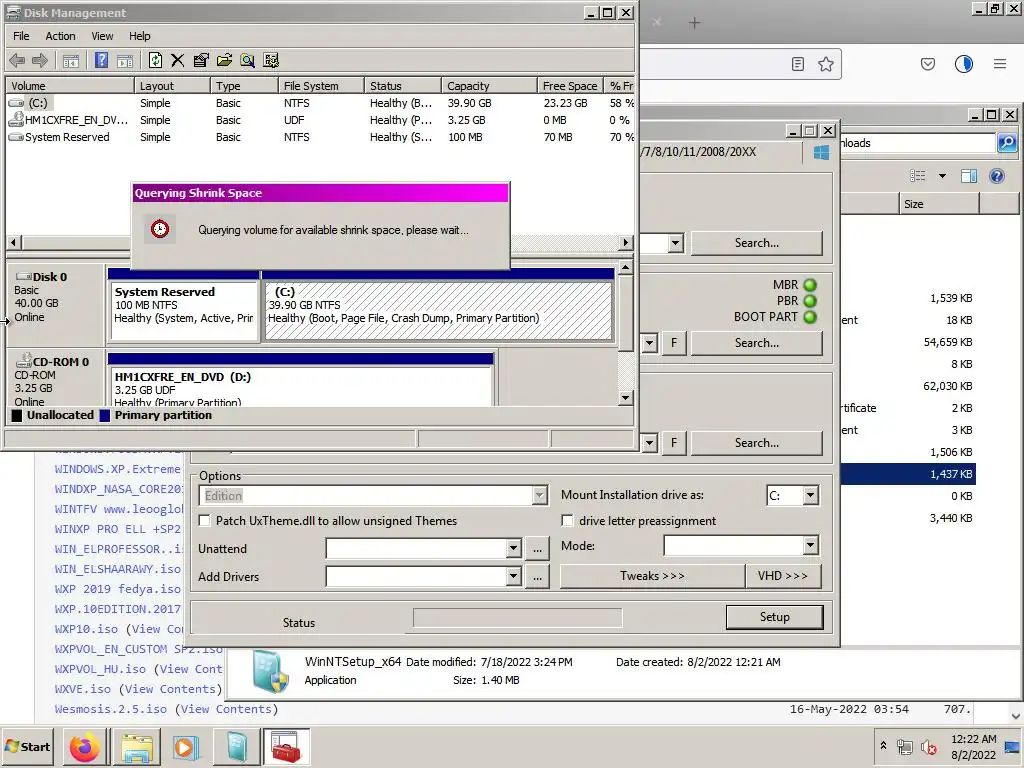Click the Setup button in WinNTSetup

pos(775,617)
